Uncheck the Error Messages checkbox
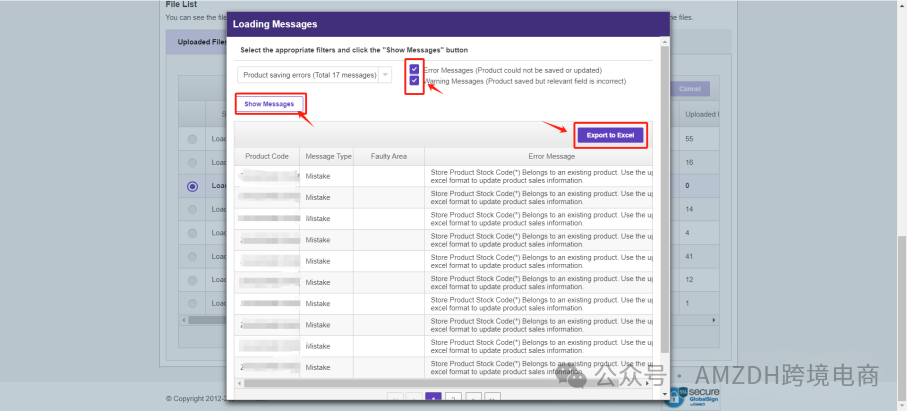The height and width of the screenshot is (411, 908). point(414,69)
